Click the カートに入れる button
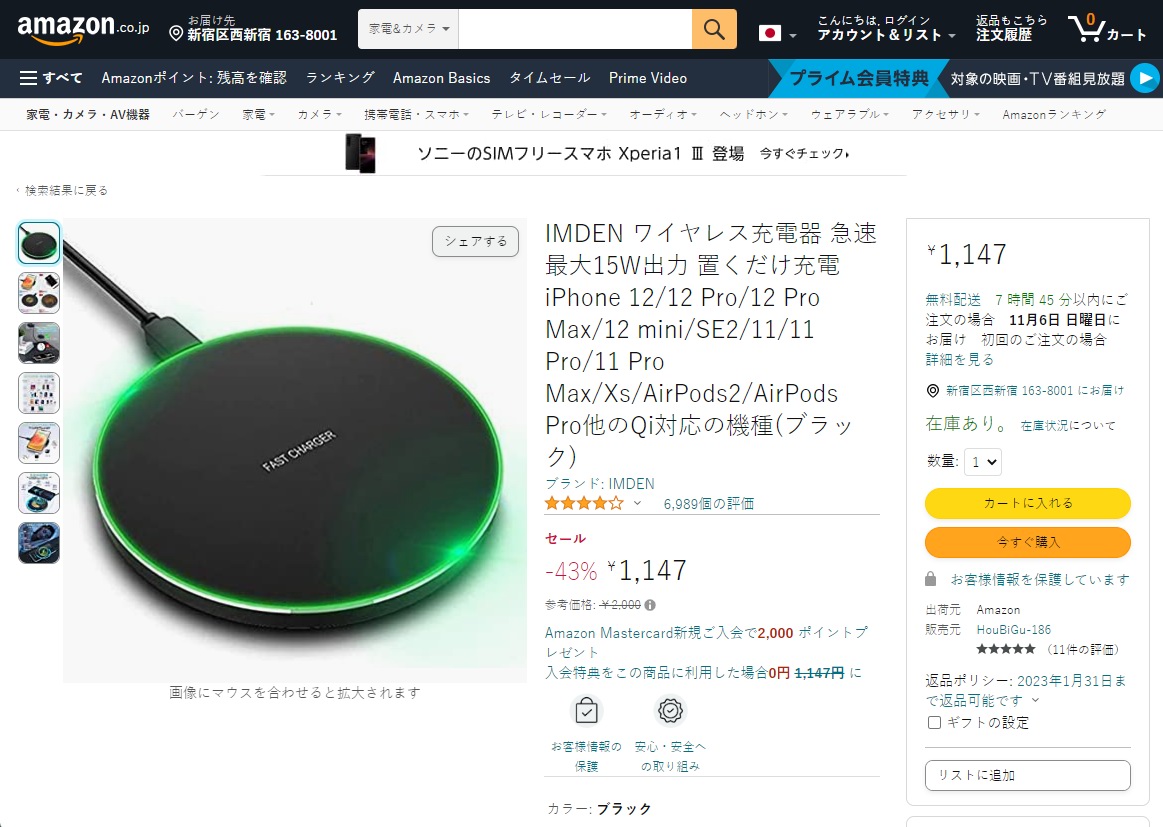The height and width of the screenshot is (827, 1163). click(1027, 504)
